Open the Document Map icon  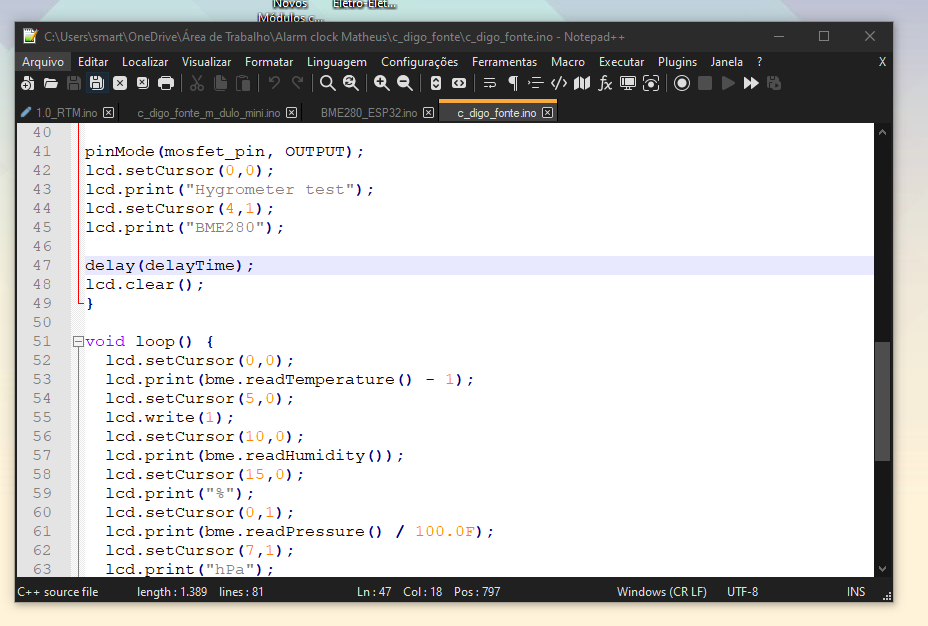tap(582, 83)
